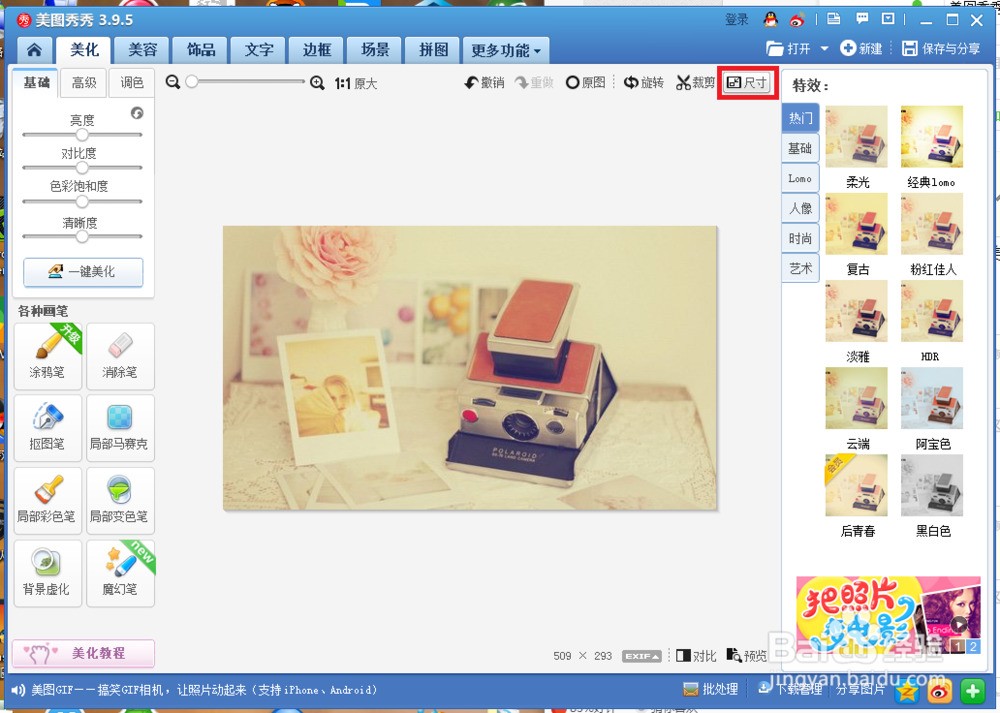The width and height of the screenshot is (1000, 713).
Task: Switch to the 调色 color tab
Action: tap(131, 83)
